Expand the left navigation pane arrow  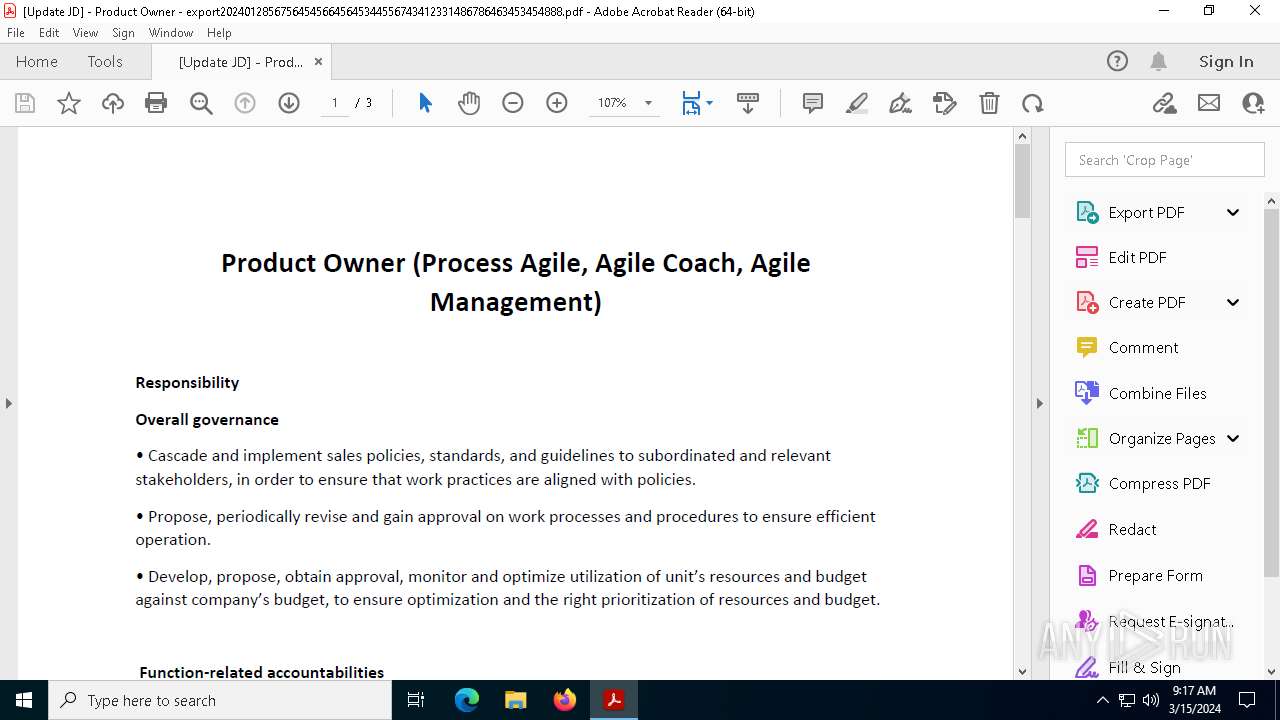(x=8, y=403)
